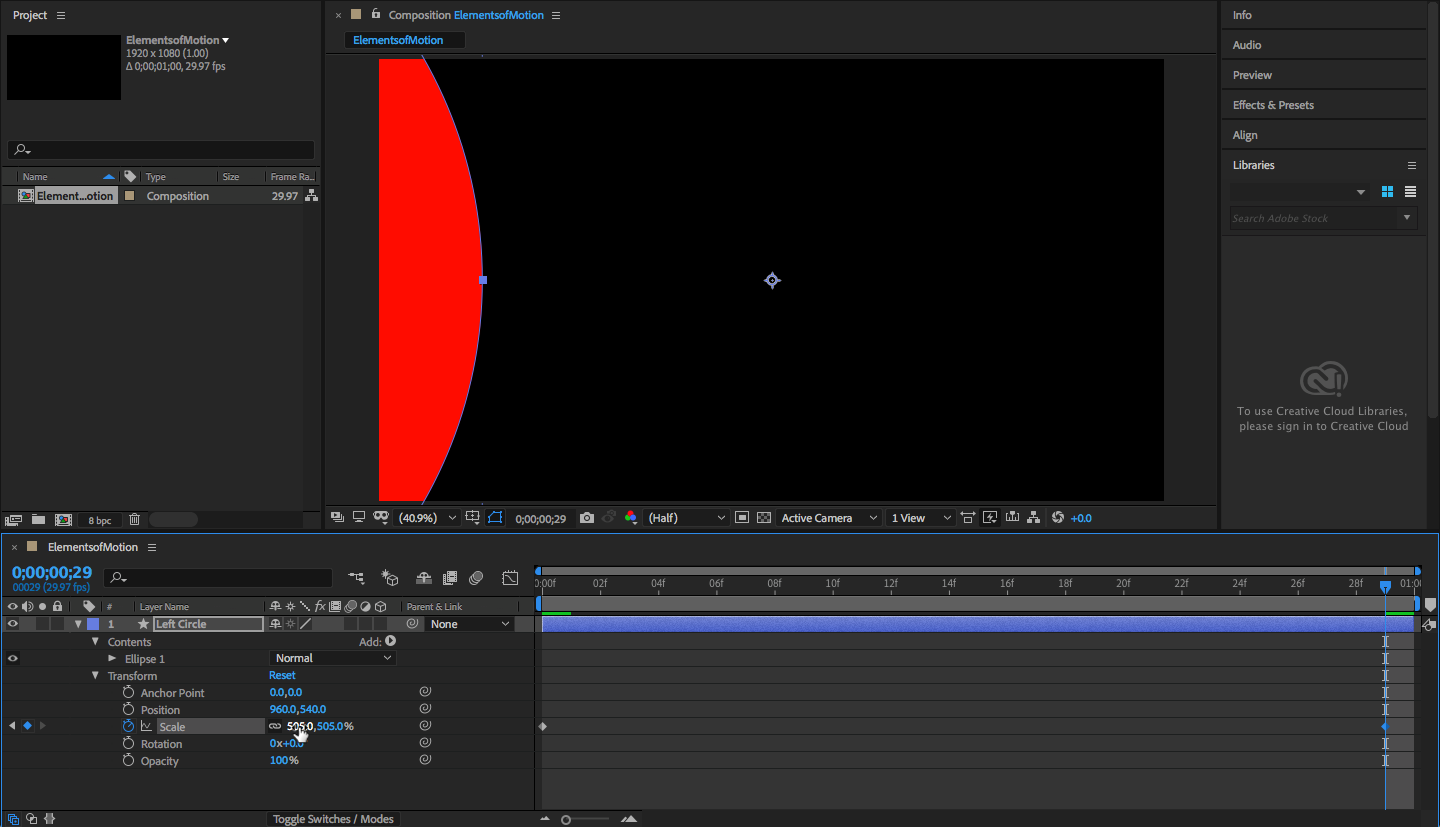Click the Left Circle layer color label swatch
This screenshot has width=1440, height=827.
click(x=93, y=624)
